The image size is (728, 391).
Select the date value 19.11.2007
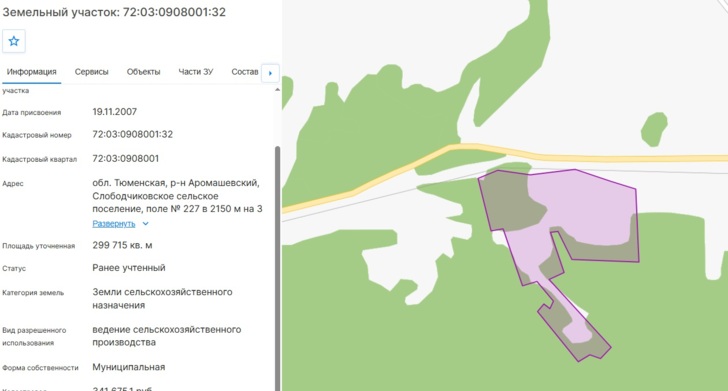pyautogui.click(x=115, y=112)
